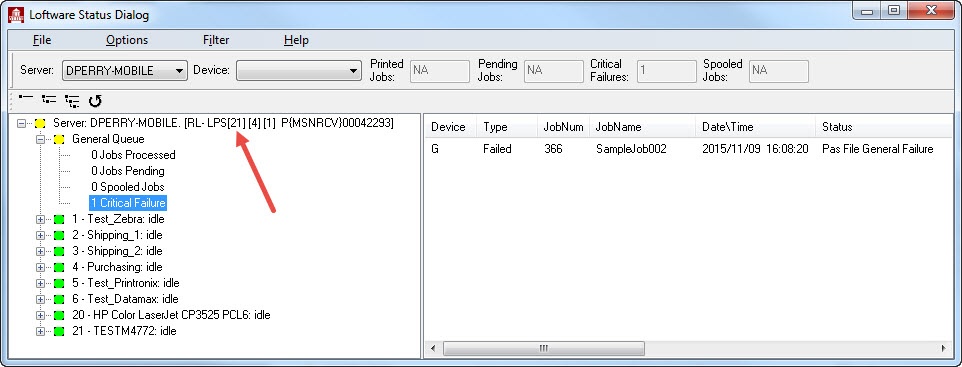Image resolution: width=962 pixels, height=367 pixels.
Task: Select the '0 Jobs Processed' tree item
Action: tap(133, 155)
